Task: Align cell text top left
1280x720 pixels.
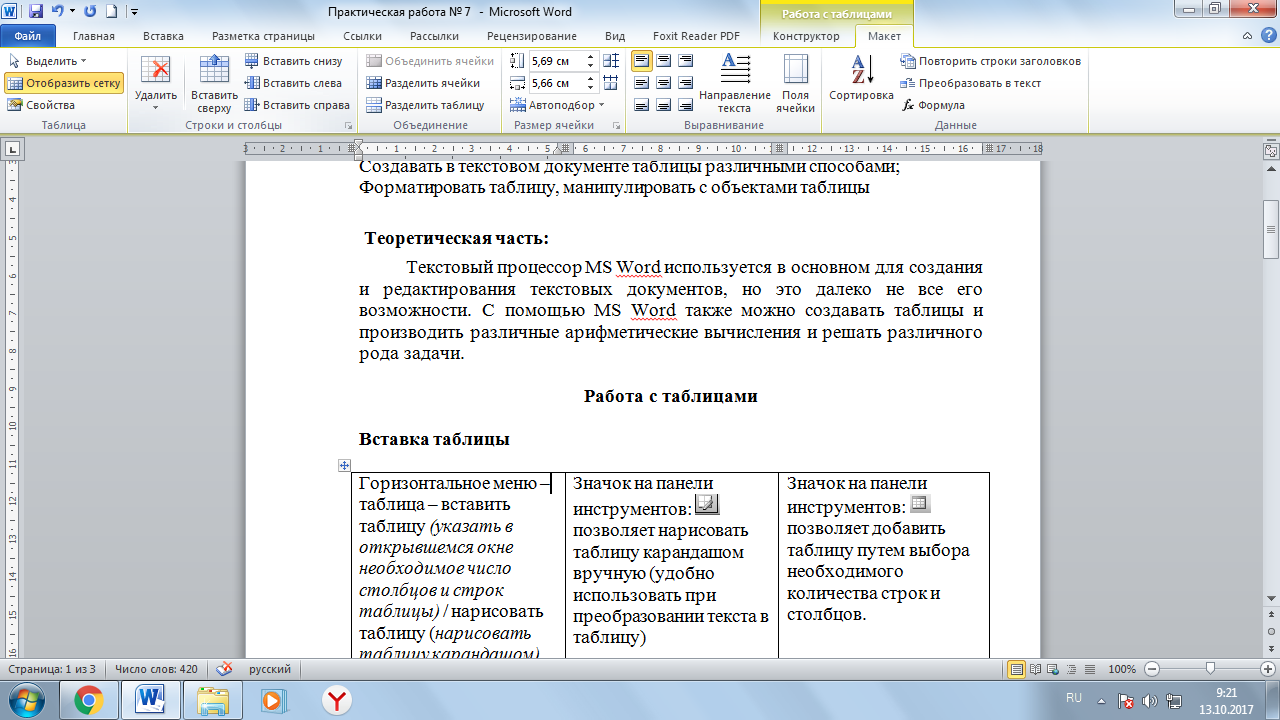Action: (x=641, y=61)
